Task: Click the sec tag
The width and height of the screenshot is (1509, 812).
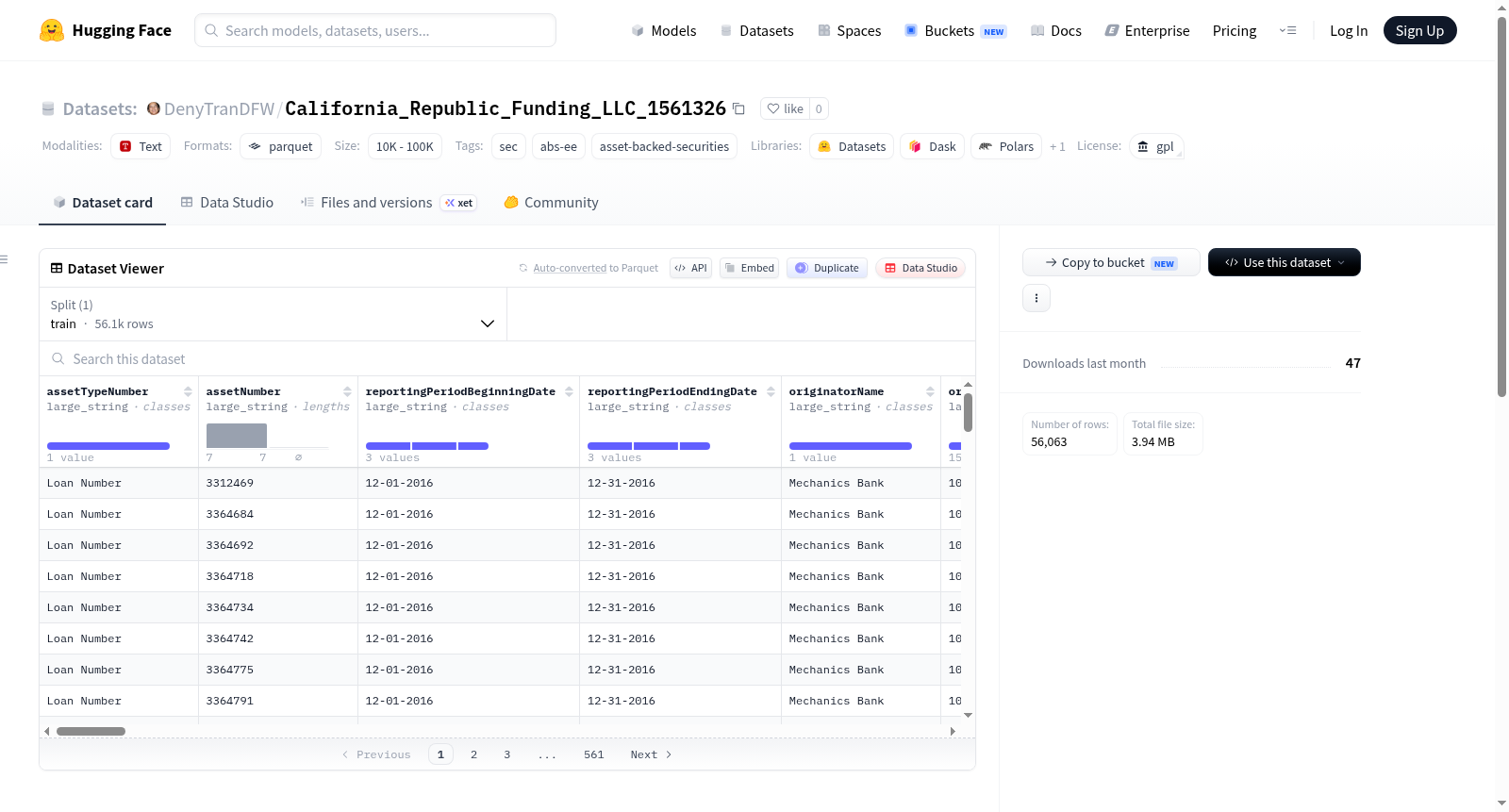Action: pyautogui.click(x=508, y=146)
